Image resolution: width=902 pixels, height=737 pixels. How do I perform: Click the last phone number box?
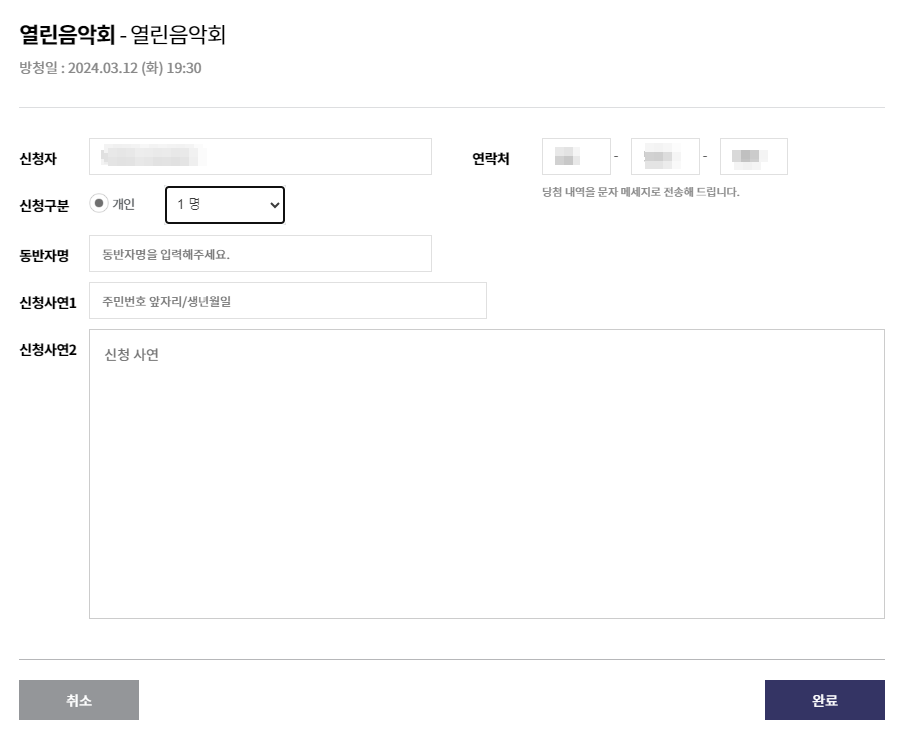click(753, 156)
